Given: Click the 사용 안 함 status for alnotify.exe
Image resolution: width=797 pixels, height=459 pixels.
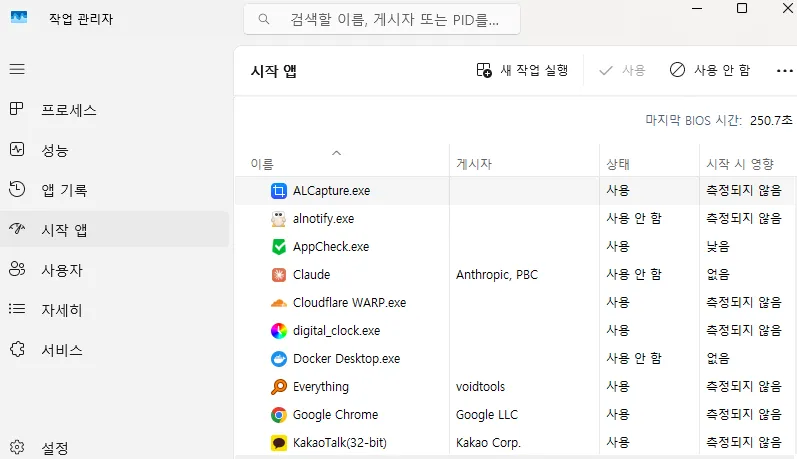Looking at the screenshot, I should click(x=634, y=219).
